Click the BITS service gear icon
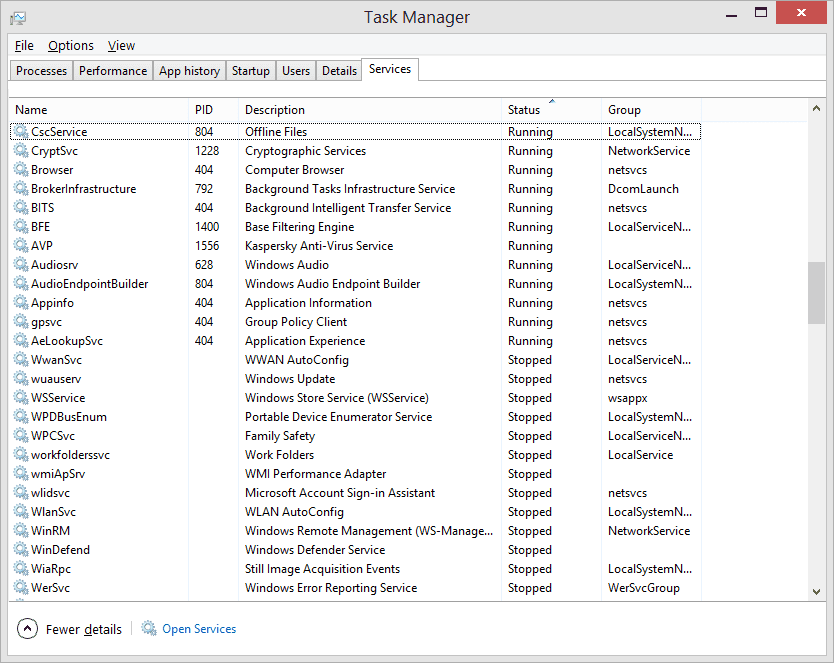Image resolution: width=834 pixels, height=663 pixels. (20, 208)
